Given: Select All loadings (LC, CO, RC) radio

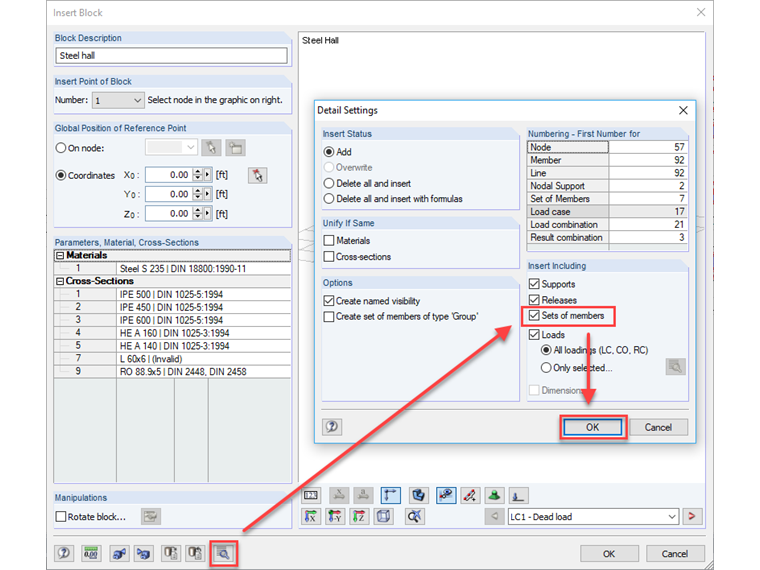Looking at the screenshot, I should (x=546, y=350).
